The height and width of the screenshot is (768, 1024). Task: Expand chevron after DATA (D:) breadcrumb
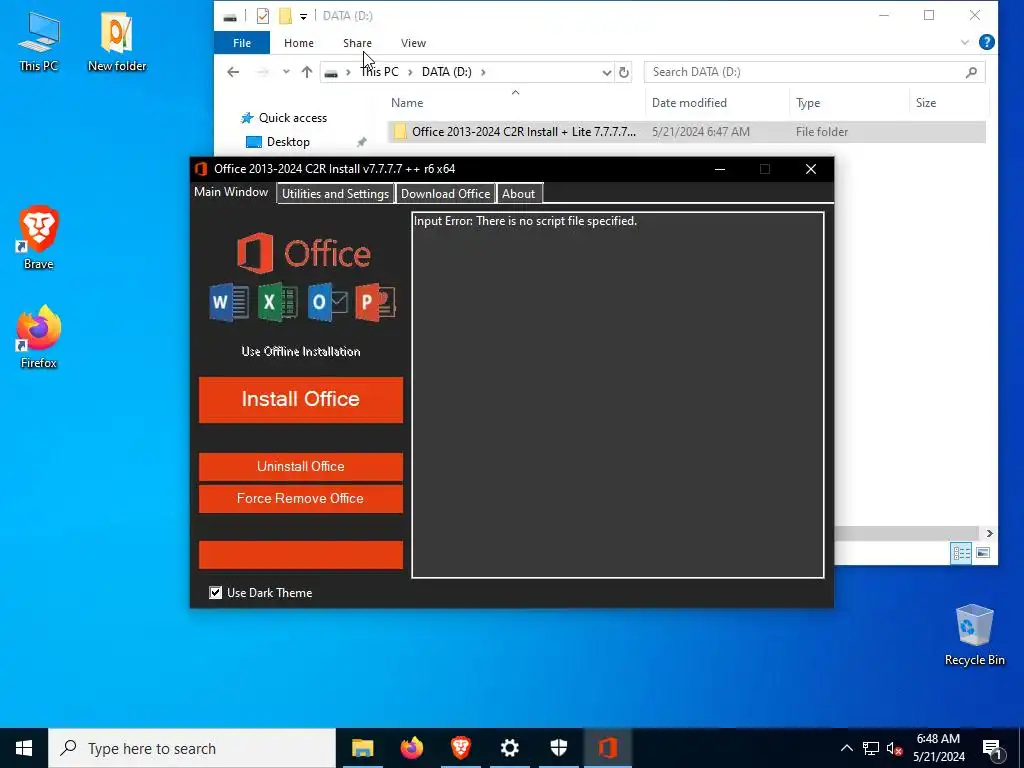tap(483, 72)
